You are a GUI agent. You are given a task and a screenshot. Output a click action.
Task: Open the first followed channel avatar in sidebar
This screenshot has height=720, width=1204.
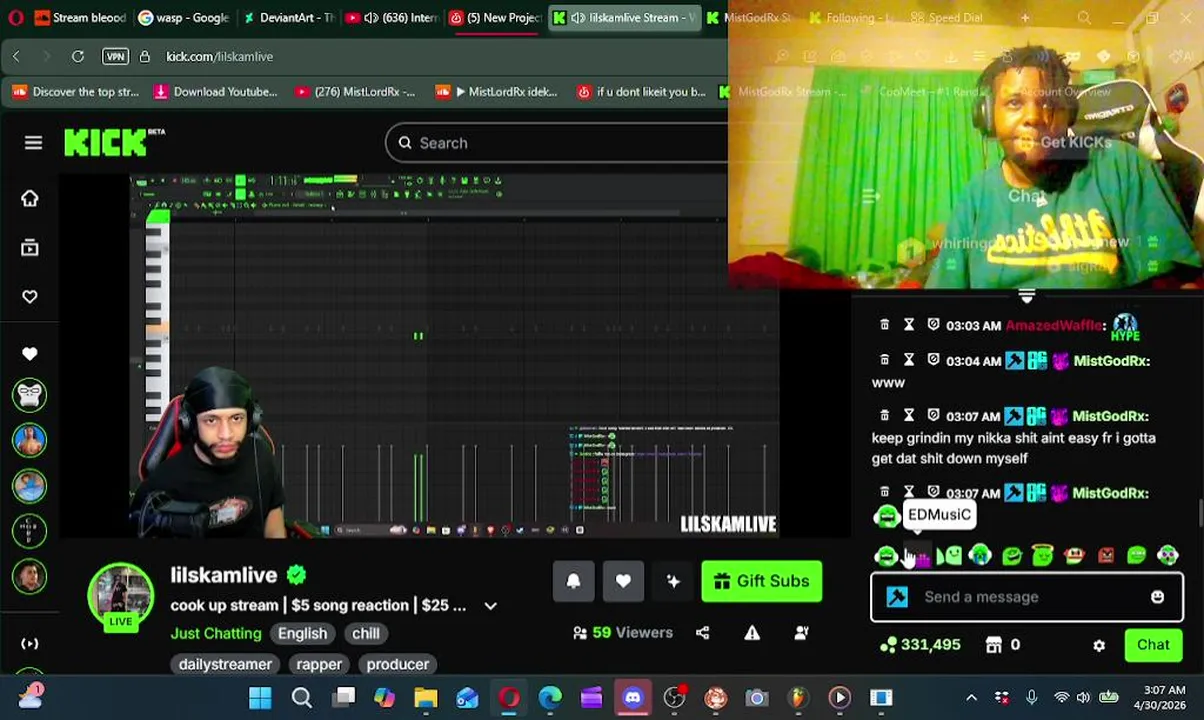coord(30,395)
